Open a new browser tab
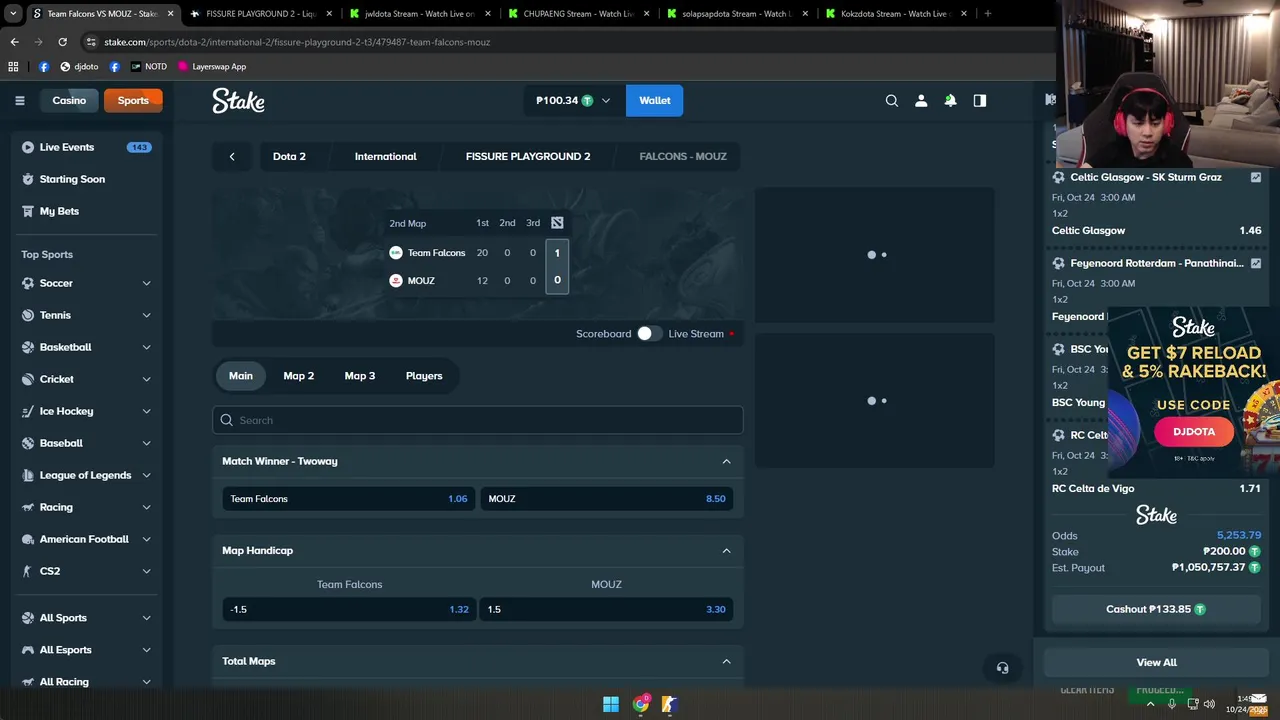Viewport: 1280px width, 720px height. (x=988, y=14)
